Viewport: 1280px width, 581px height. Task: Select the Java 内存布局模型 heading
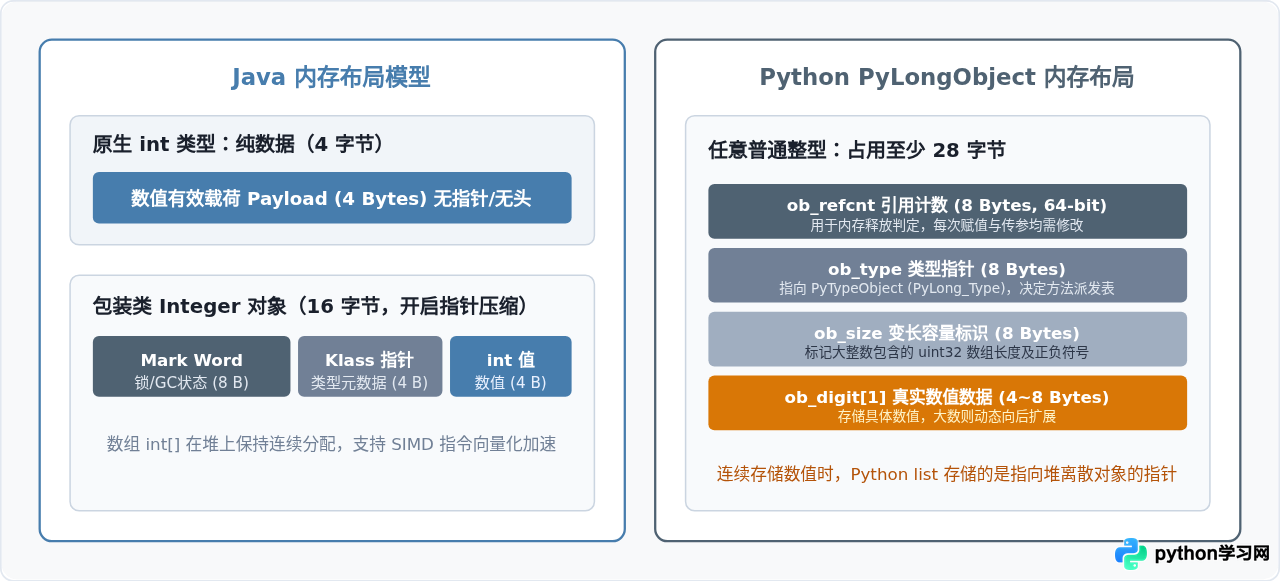click(331, 77)
